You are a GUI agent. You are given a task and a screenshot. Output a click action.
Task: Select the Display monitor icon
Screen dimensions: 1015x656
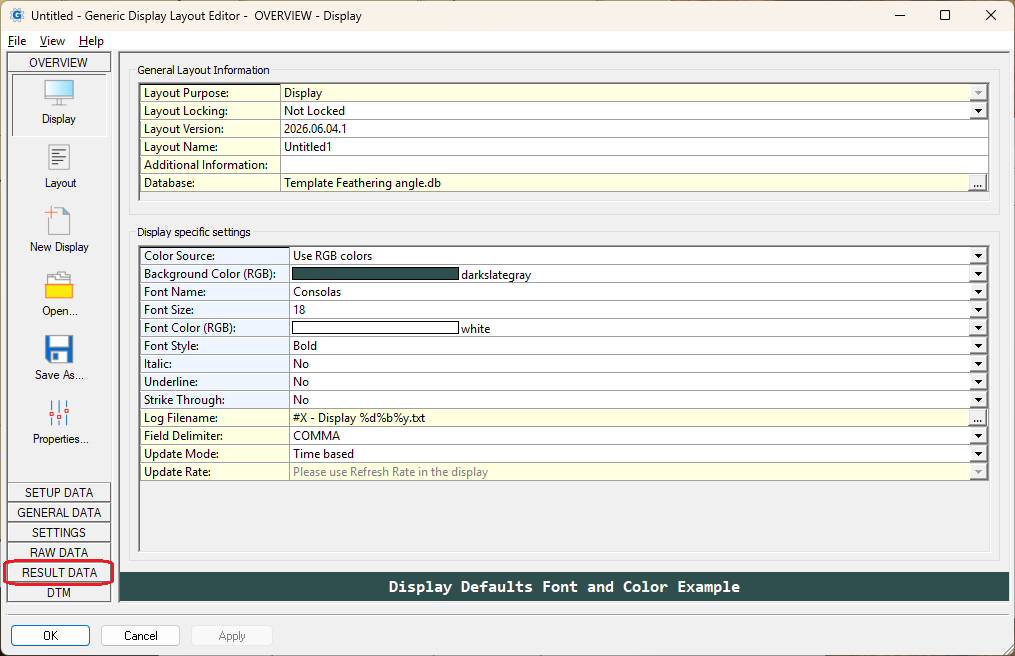59,93
